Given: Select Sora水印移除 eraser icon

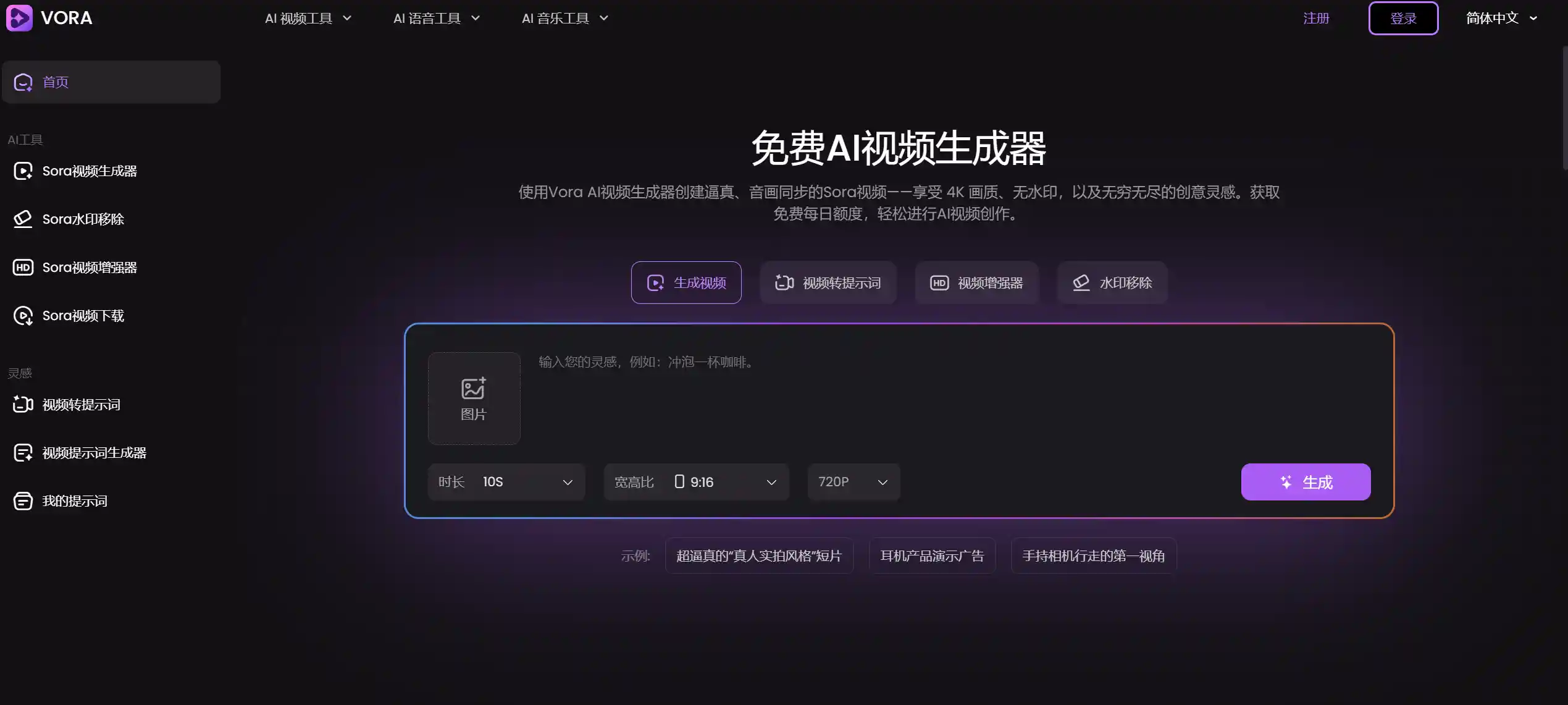Looking at the screenshot, I should [23, 219].
